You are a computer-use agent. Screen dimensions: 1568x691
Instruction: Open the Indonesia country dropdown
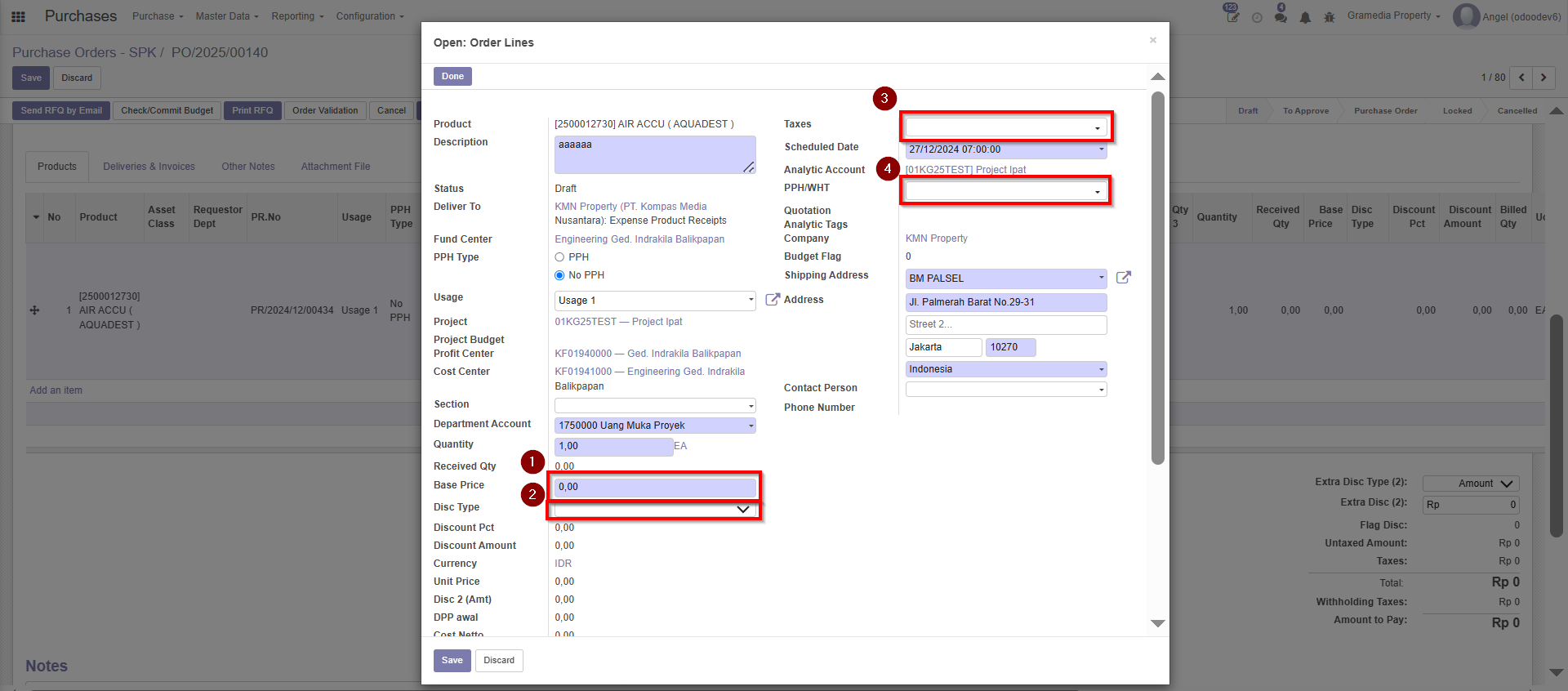(1006, 369)
